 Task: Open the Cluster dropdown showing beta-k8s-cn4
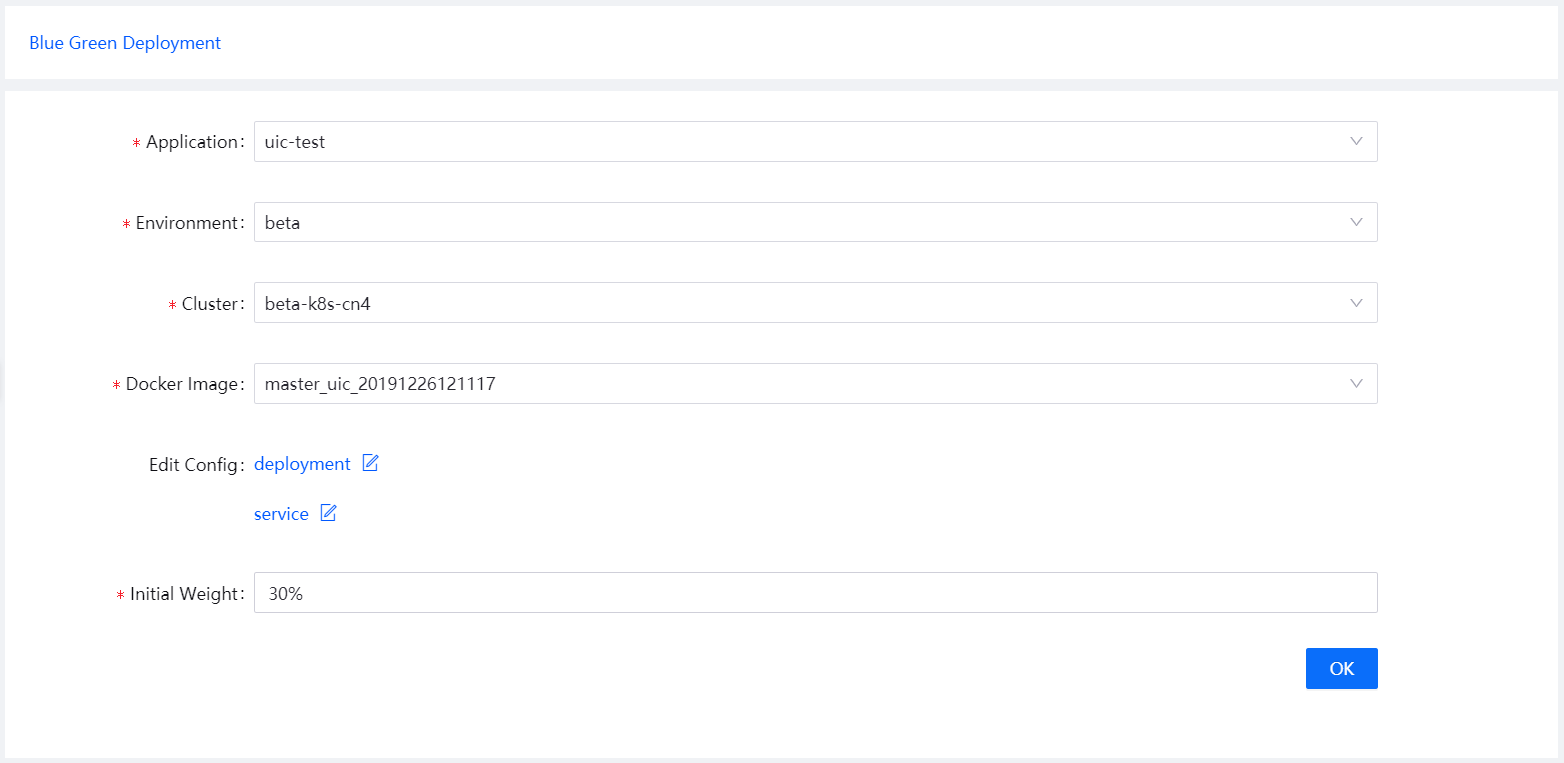[800, 303]
